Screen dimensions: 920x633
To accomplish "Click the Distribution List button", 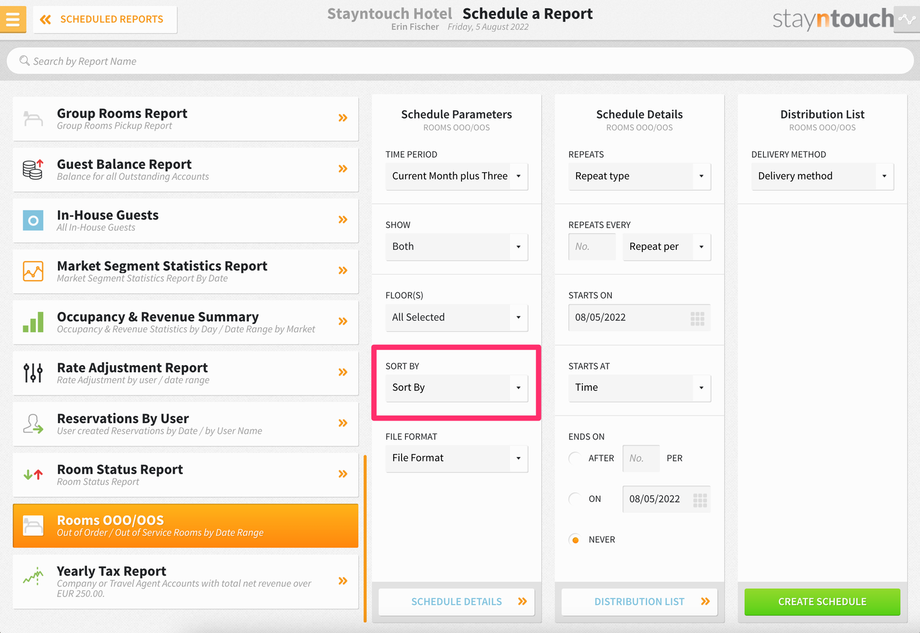I will pos(640,602).
